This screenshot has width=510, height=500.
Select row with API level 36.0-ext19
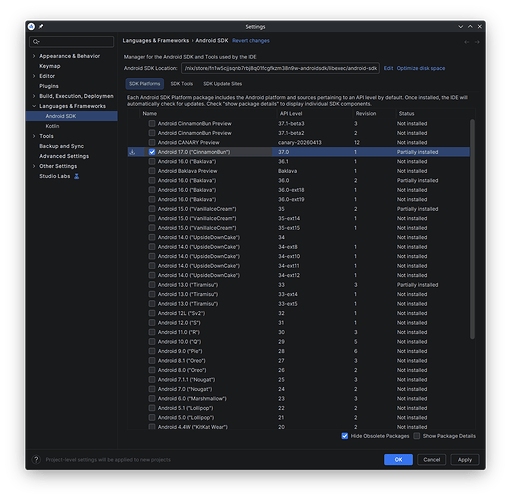[x=299, y=199]
